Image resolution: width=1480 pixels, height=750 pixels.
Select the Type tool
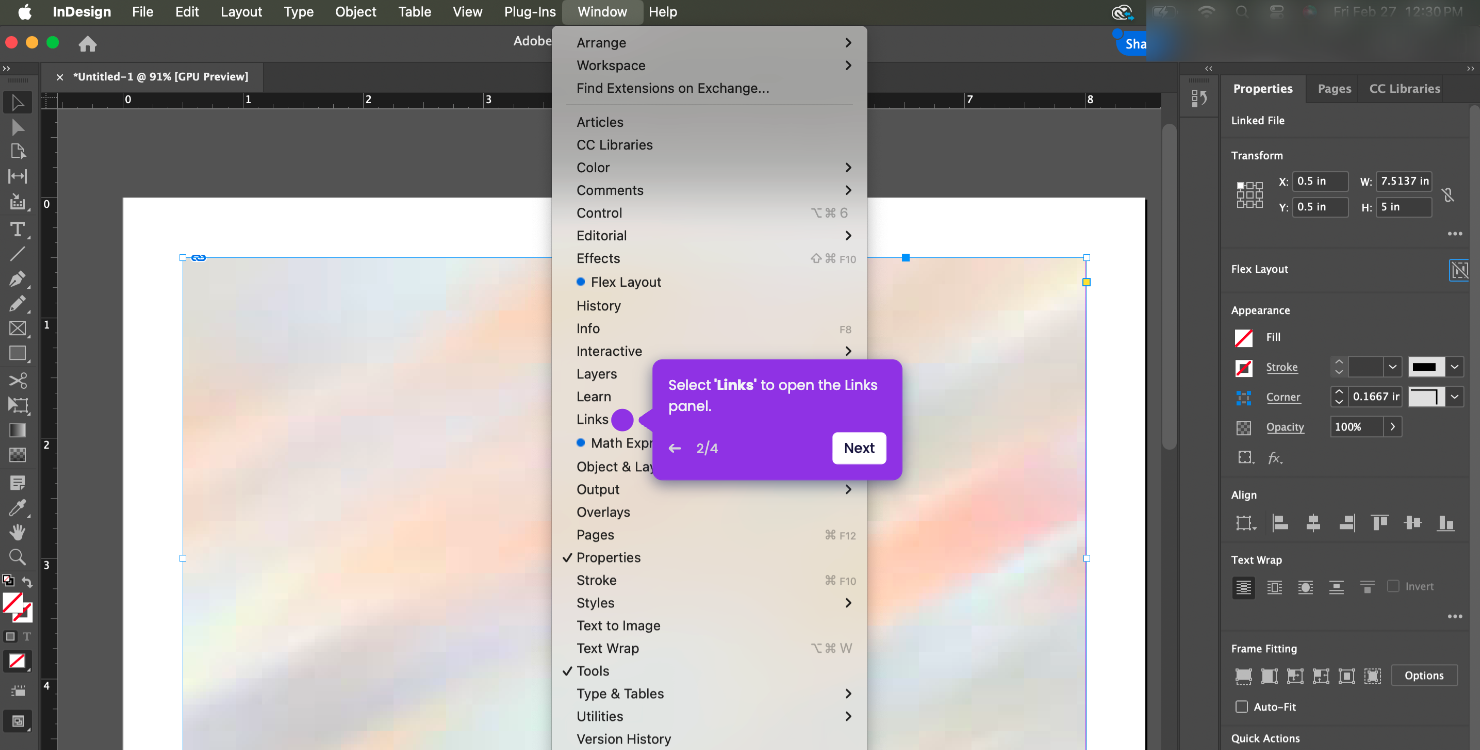coord(17,229)
